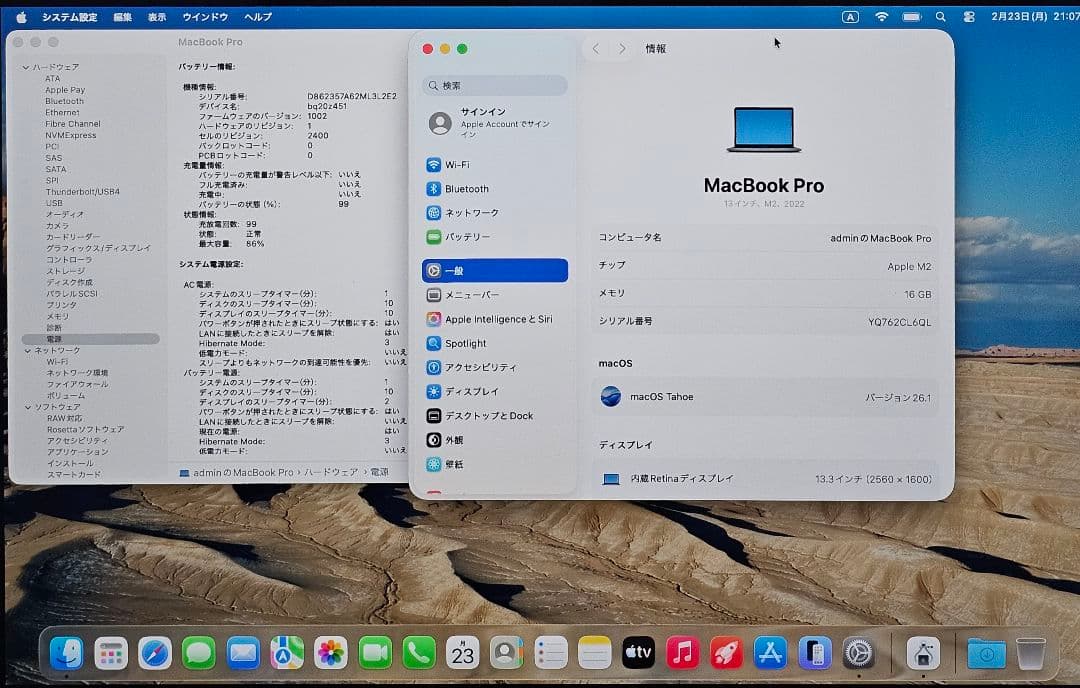Screen dimensions: 1080x688
Task: Open Calendar from the Dock
Action: 463,653
